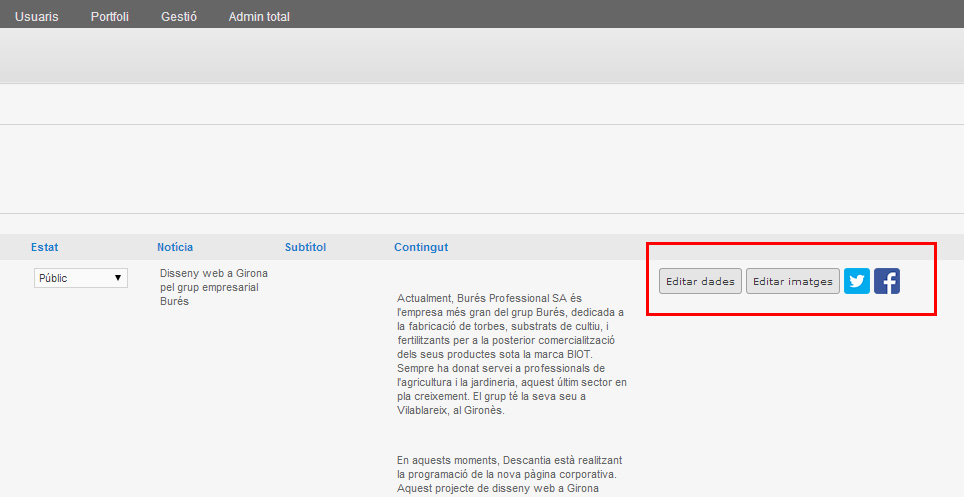Share the news item on Facebook

pos(887,281)
